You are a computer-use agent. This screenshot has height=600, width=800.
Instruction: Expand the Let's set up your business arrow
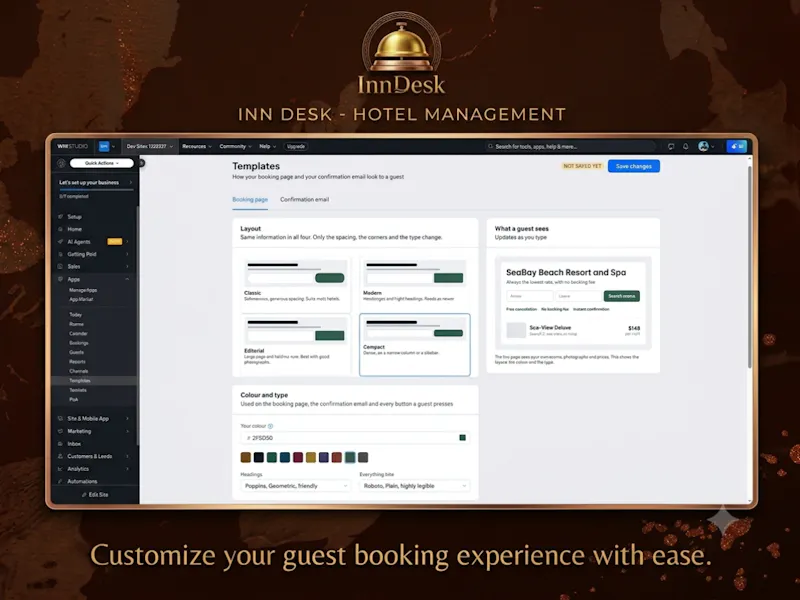[x=131, y=182]
